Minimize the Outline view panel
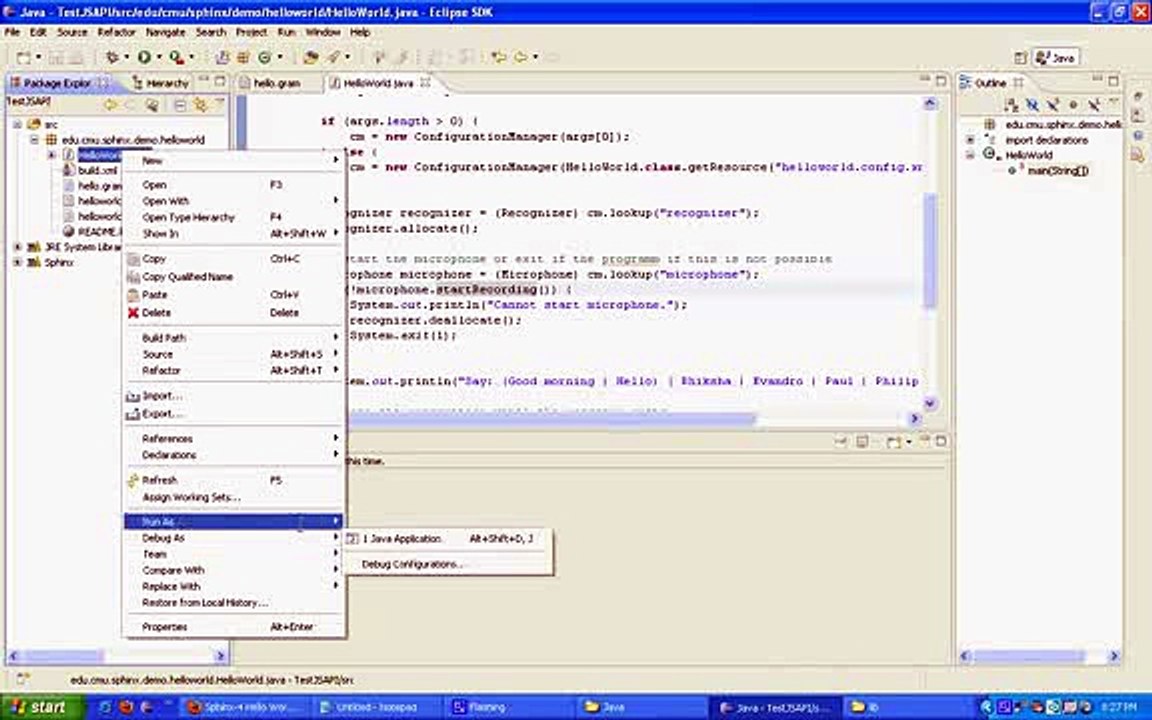Viewport: 1152px width, 720px height. pos(1096,79)
